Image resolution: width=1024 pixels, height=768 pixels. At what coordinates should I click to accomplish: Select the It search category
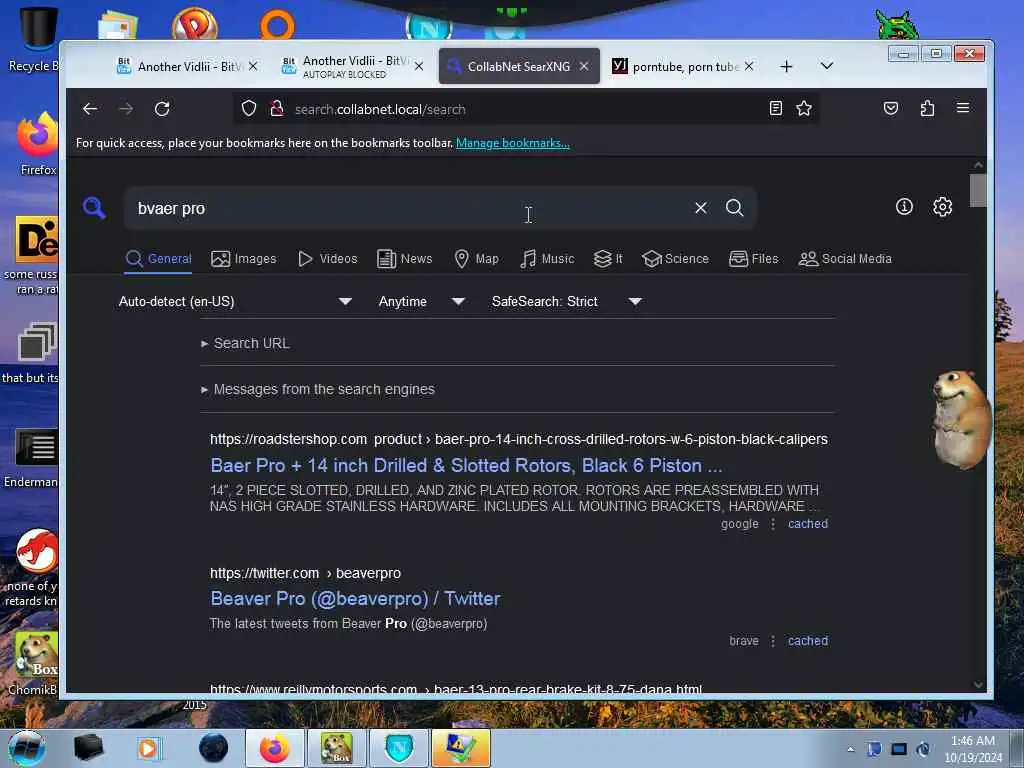[607, 259]
